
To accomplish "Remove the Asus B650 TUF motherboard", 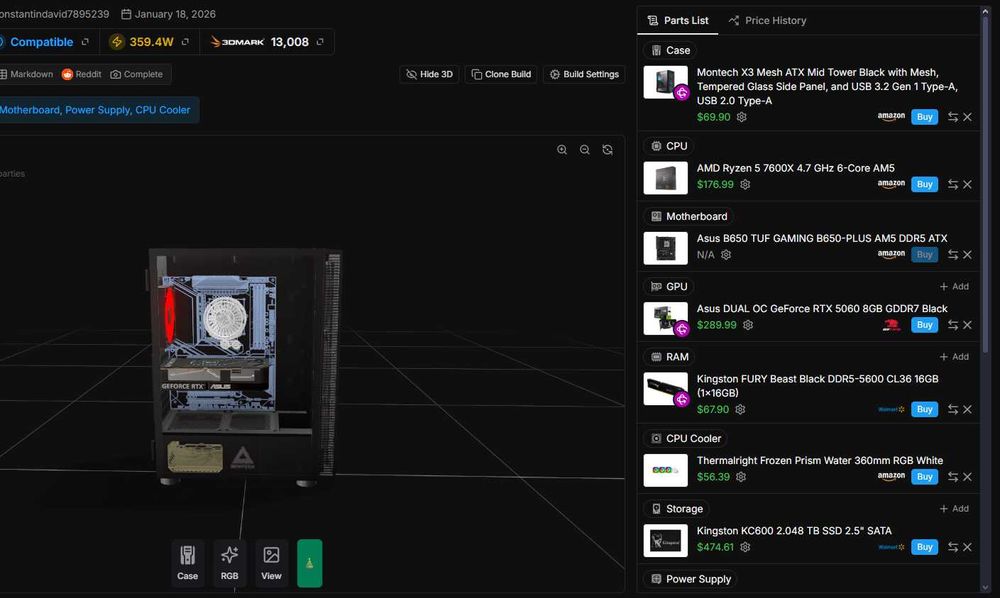I will [967, 254].
